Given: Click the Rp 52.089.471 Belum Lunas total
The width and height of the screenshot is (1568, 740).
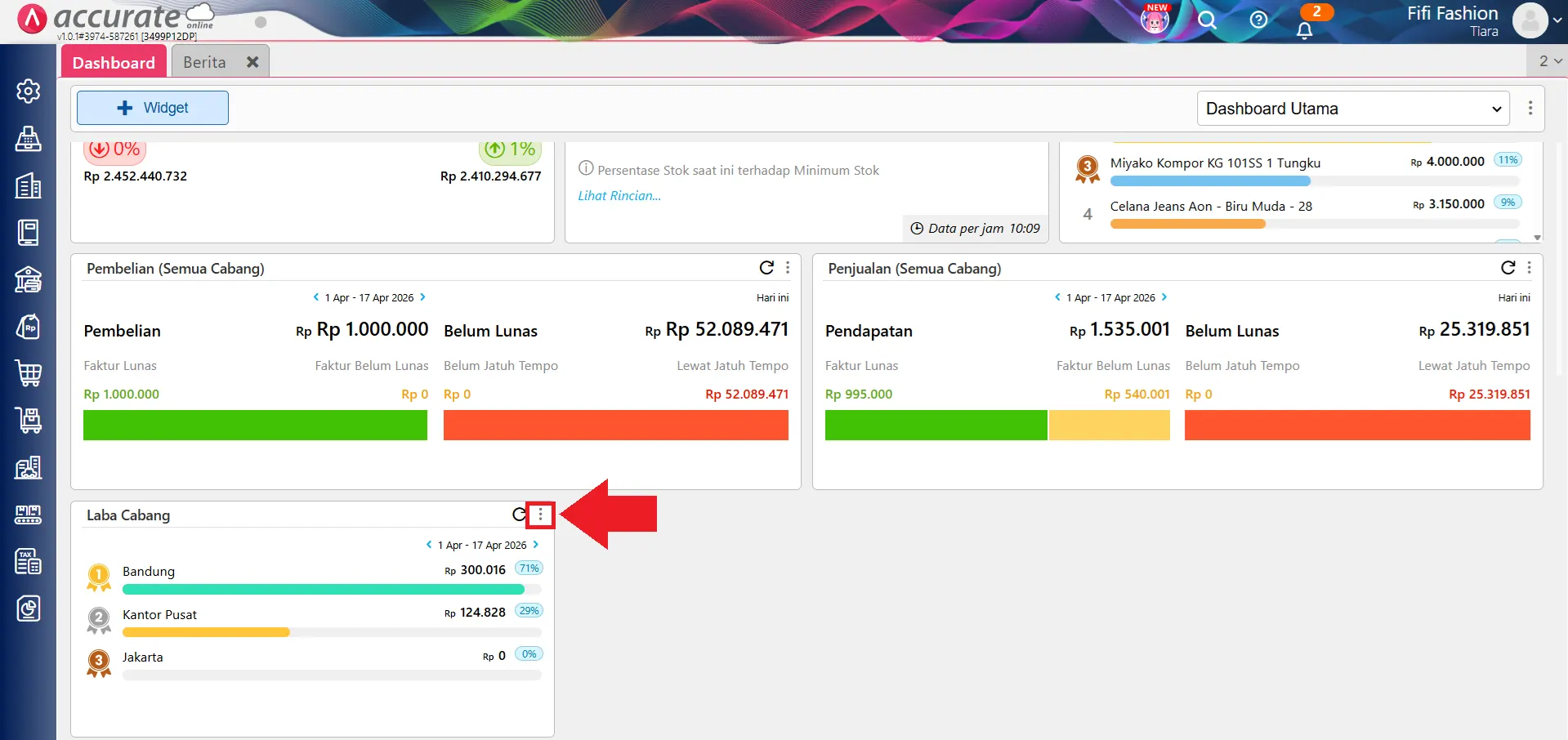Looking at the screenshot, I should click(x=717, y=329).
